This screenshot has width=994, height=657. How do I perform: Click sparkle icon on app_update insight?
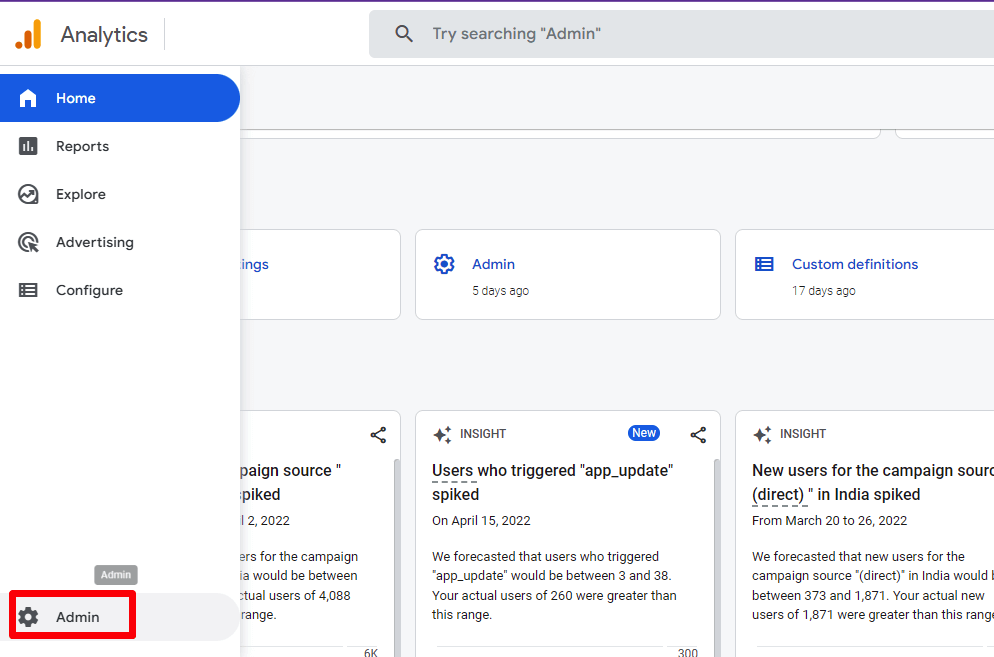point(442,434)
